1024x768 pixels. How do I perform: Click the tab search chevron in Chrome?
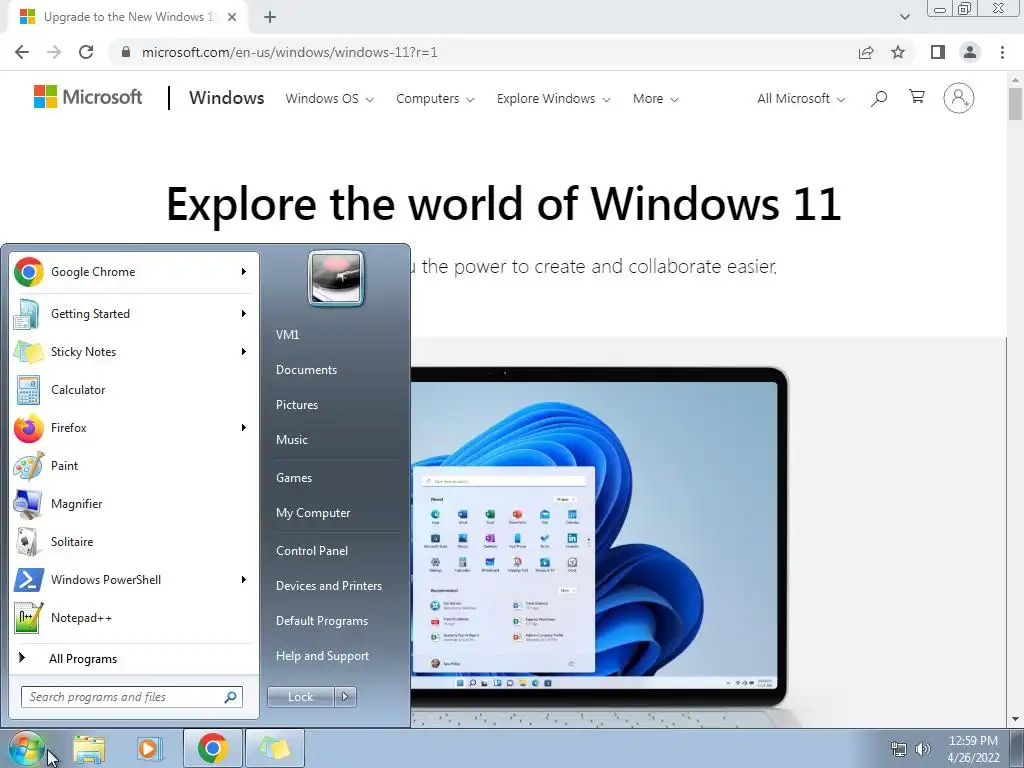pos(904,17)
